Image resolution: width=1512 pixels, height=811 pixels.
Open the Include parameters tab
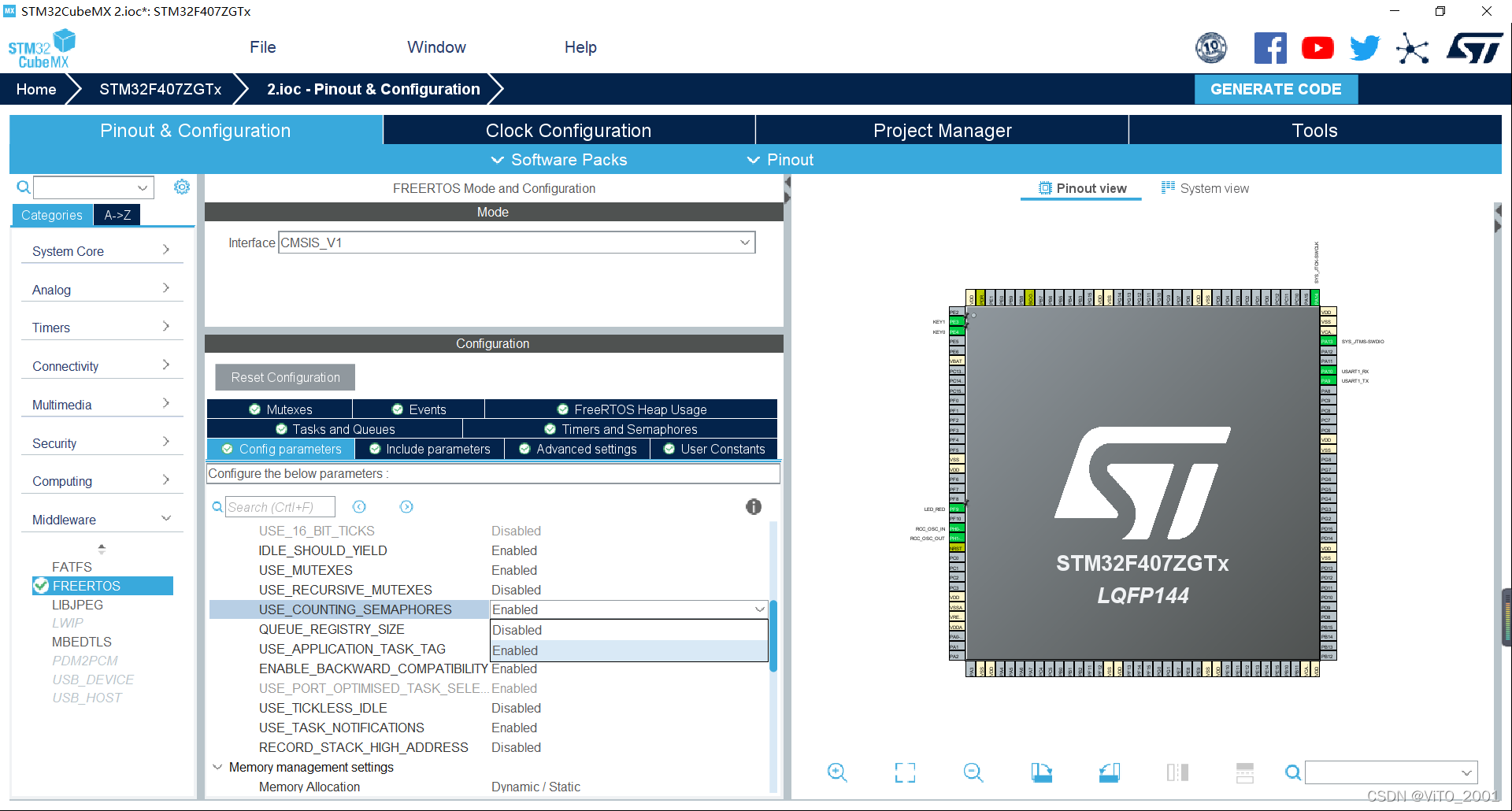[x=430, y=449]
